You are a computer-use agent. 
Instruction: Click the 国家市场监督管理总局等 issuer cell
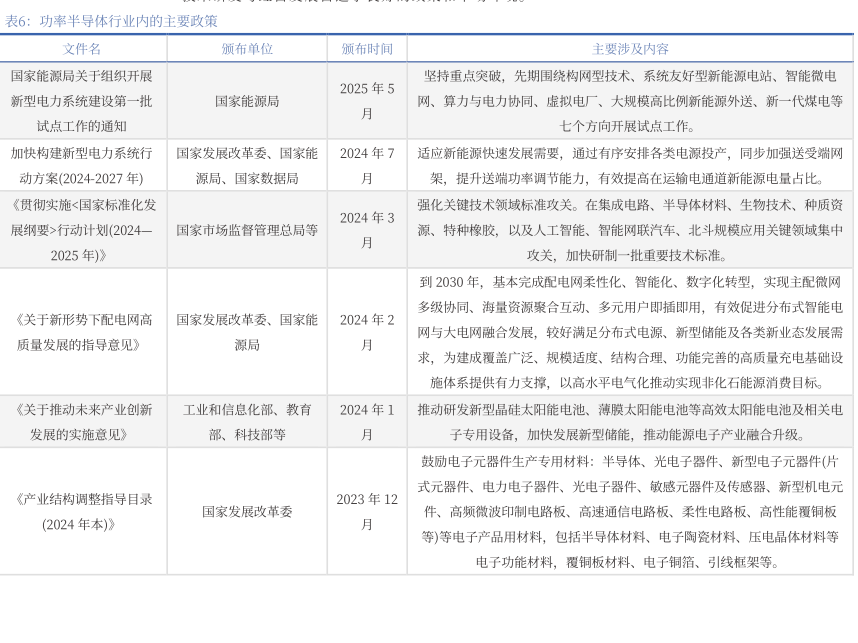pos(246,230)
